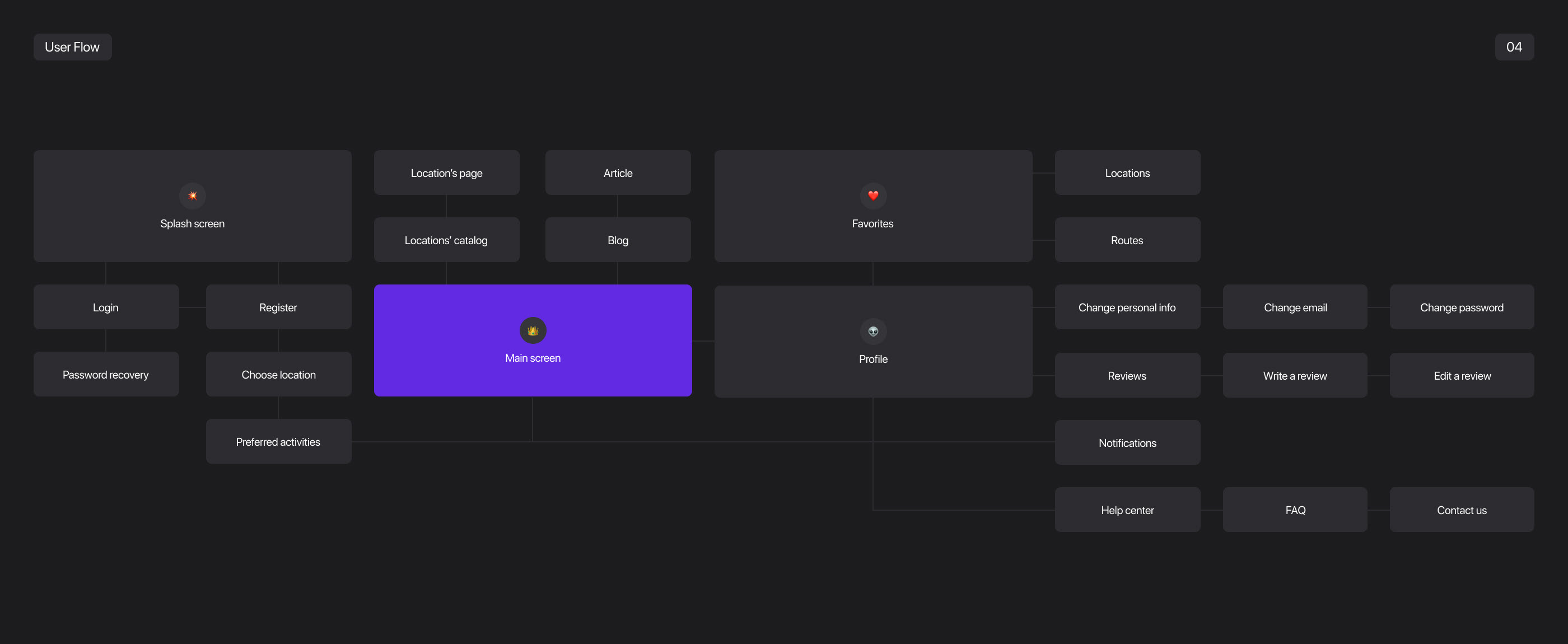Select the Choose location box
This screenshot has width=1568, height=644.
[278, 374]
